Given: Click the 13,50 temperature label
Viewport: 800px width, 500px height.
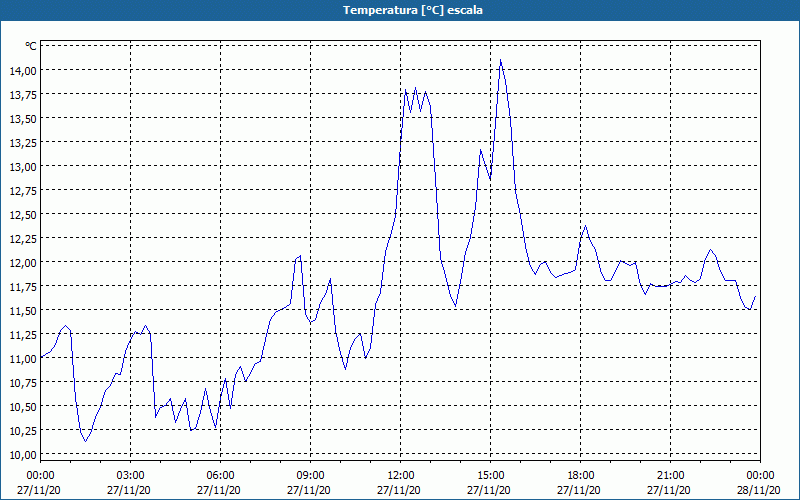Looking at the screenshot, I should tap(23, 118).
